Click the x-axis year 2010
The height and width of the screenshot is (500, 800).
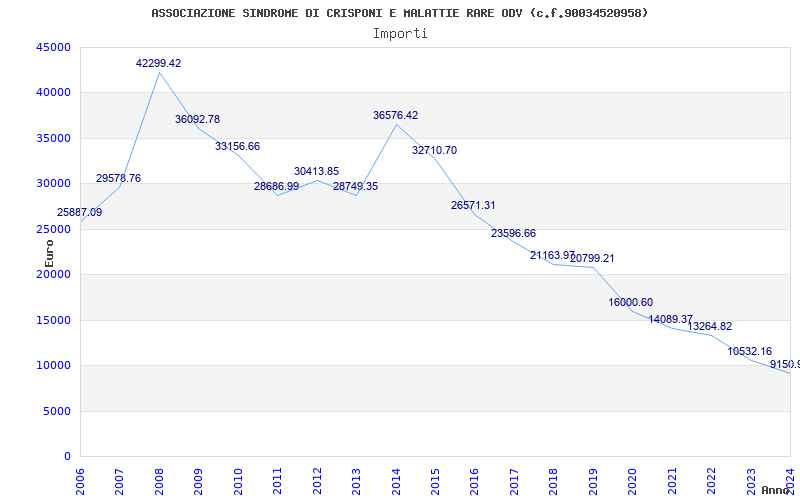(x=238, y=481)
